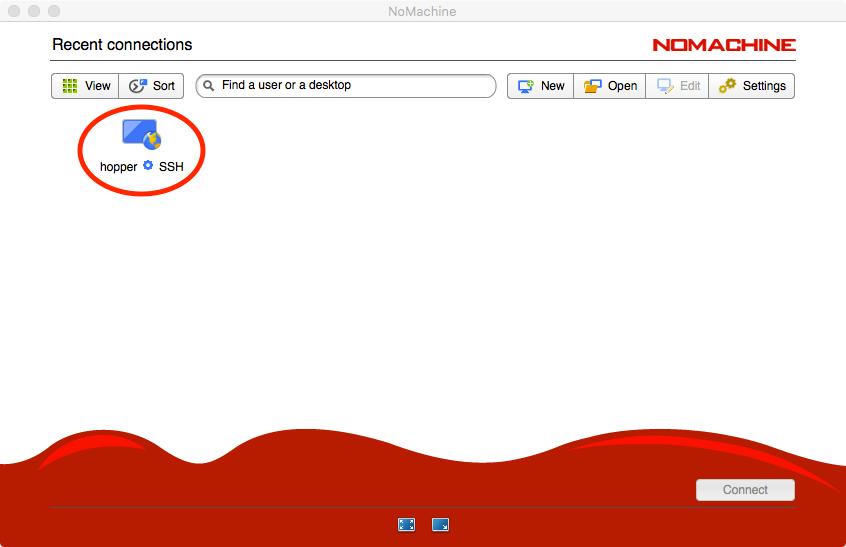Image resolution: width=846 pixels, height=547 pixels.
Task: Close the NoMachine window
Action: tap(14, 11)
